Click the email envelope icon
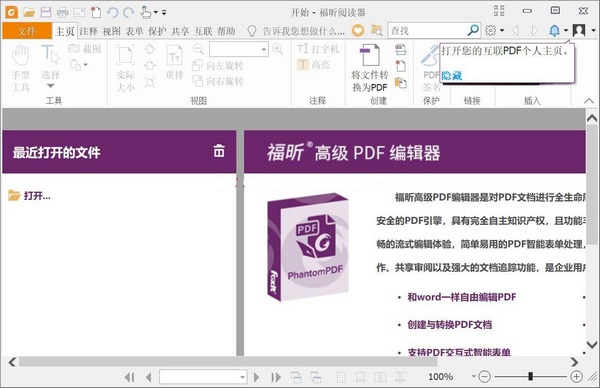The width and height of the screenshot is (600, 388). [79, 13]
